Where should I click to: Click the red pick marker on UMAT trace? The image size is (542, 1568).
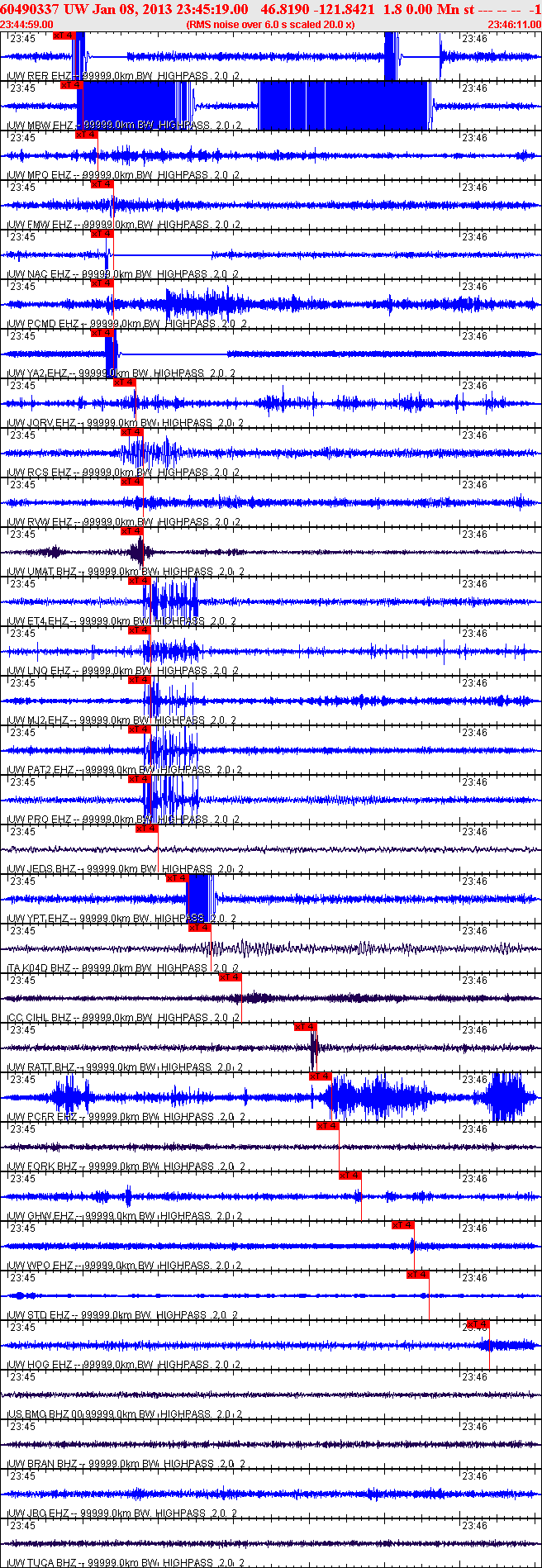(x=132, y=531)
